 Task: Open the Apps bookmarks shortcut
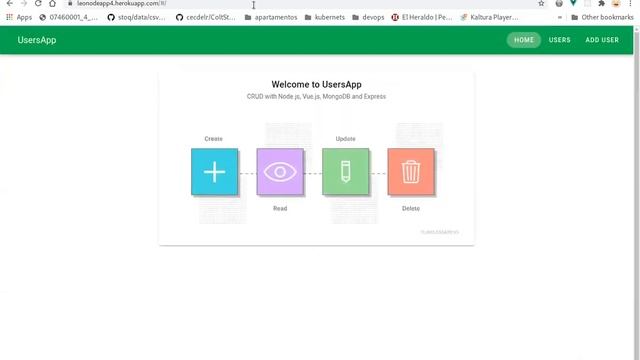point(19,17)
